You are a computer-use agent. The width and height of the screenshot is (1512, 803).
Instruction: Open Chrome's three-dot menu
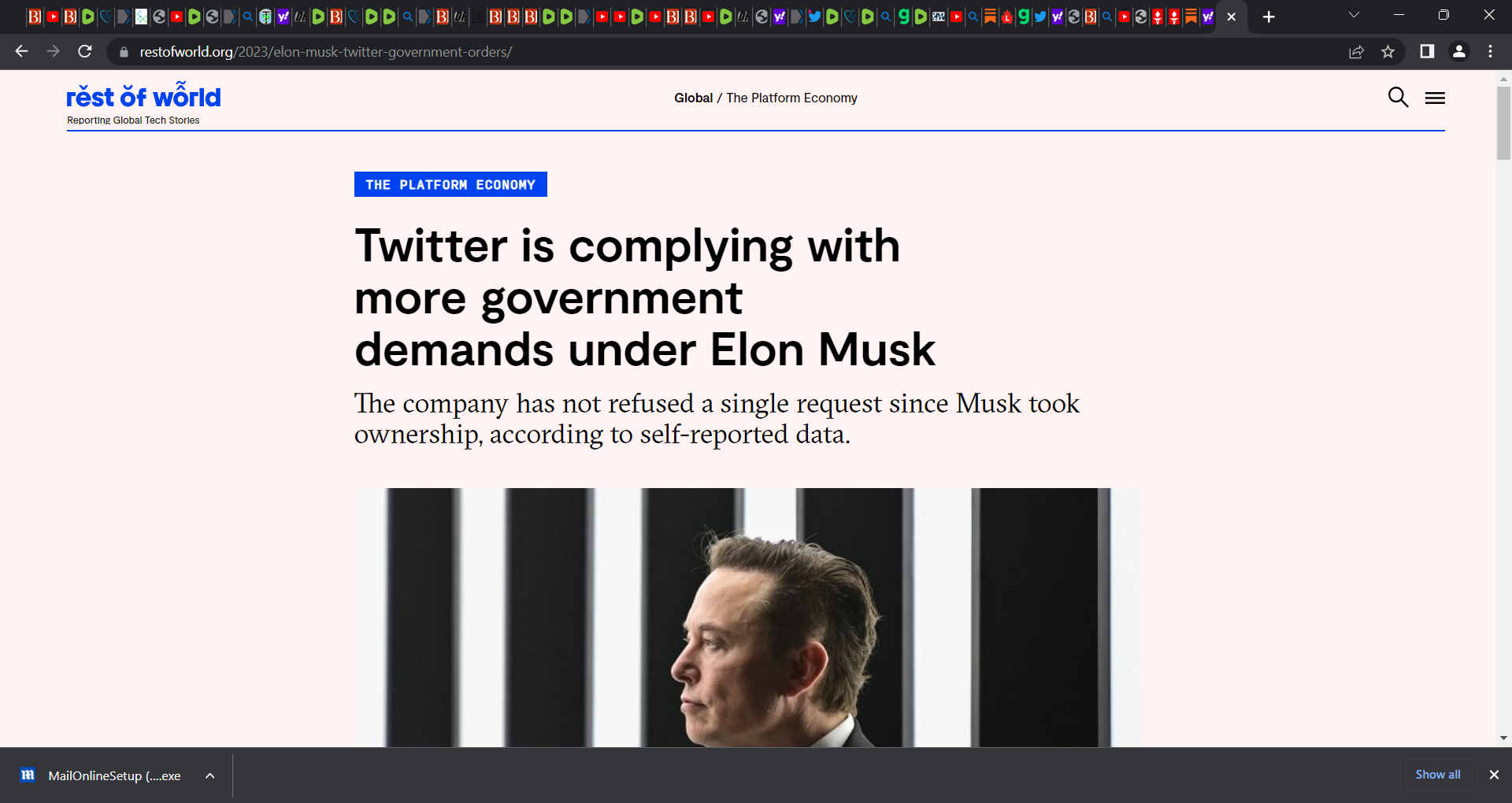click(x=1490, y=52)
